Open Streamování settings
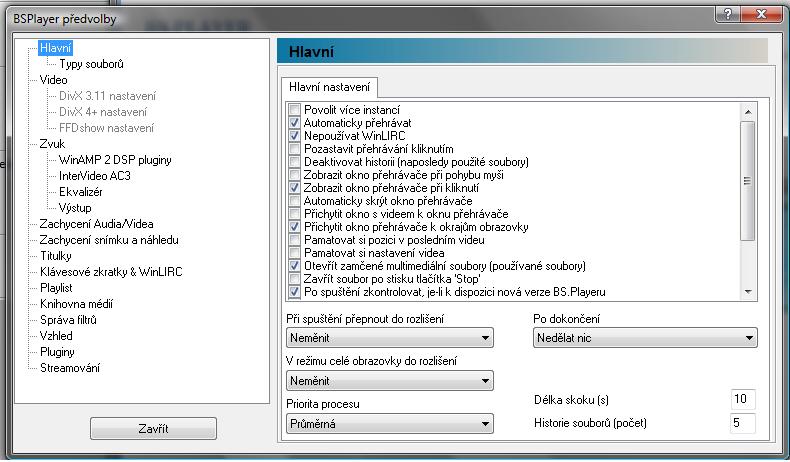 pos(70,368)
